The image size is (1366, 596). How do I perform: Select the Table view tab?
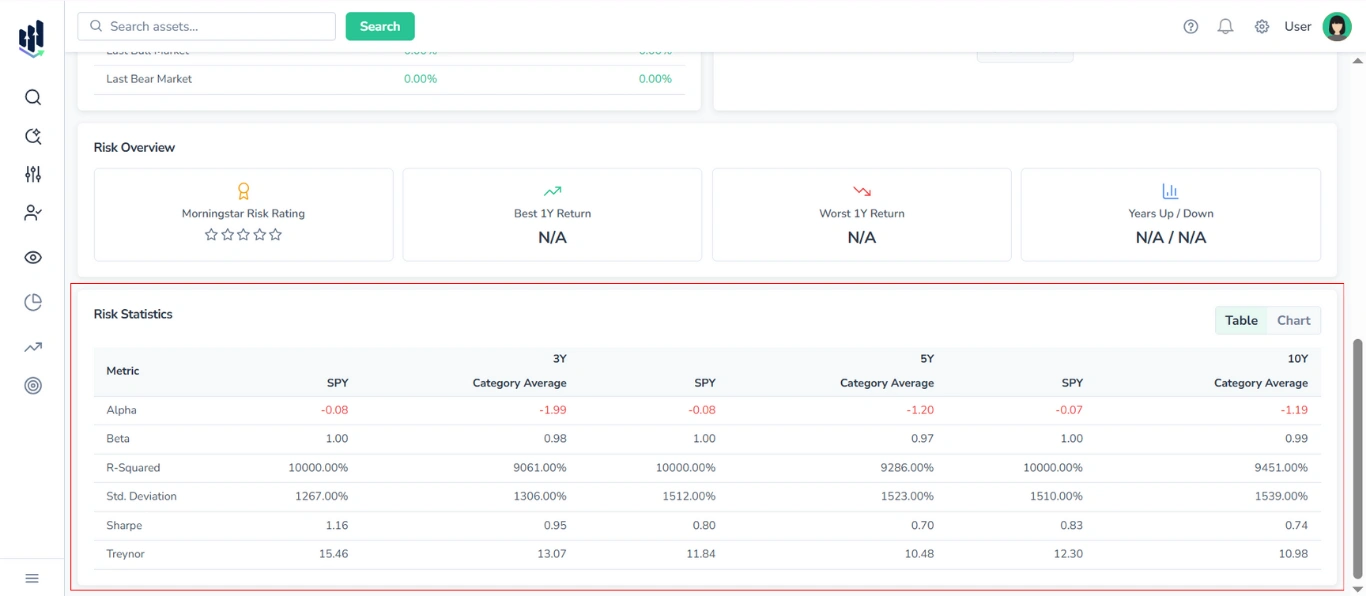tap(1241, 320)
